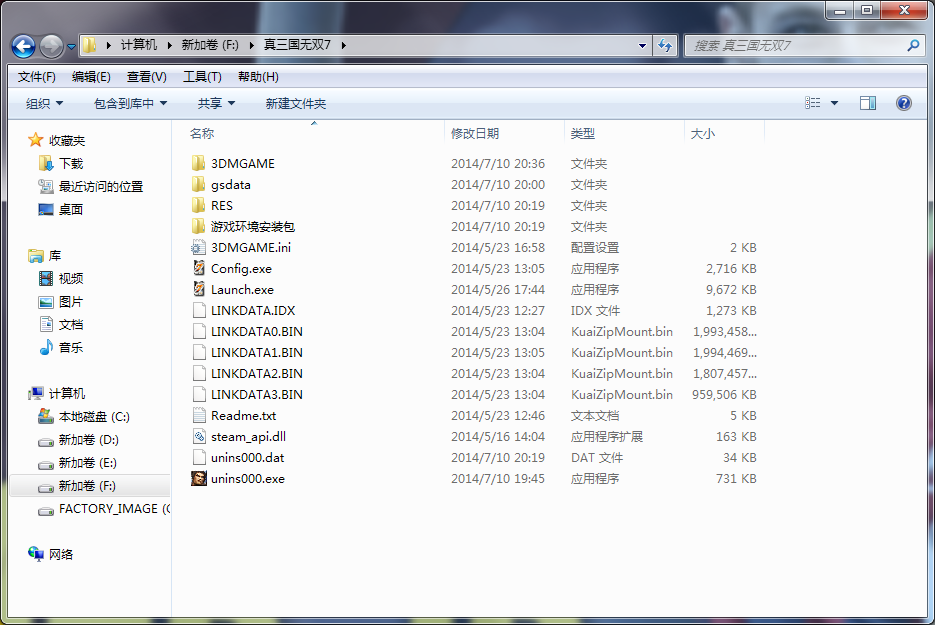Open the unins000.exe uninstaller
The height and width of the screenshot is (625, 935).
[x=238, y=478]
